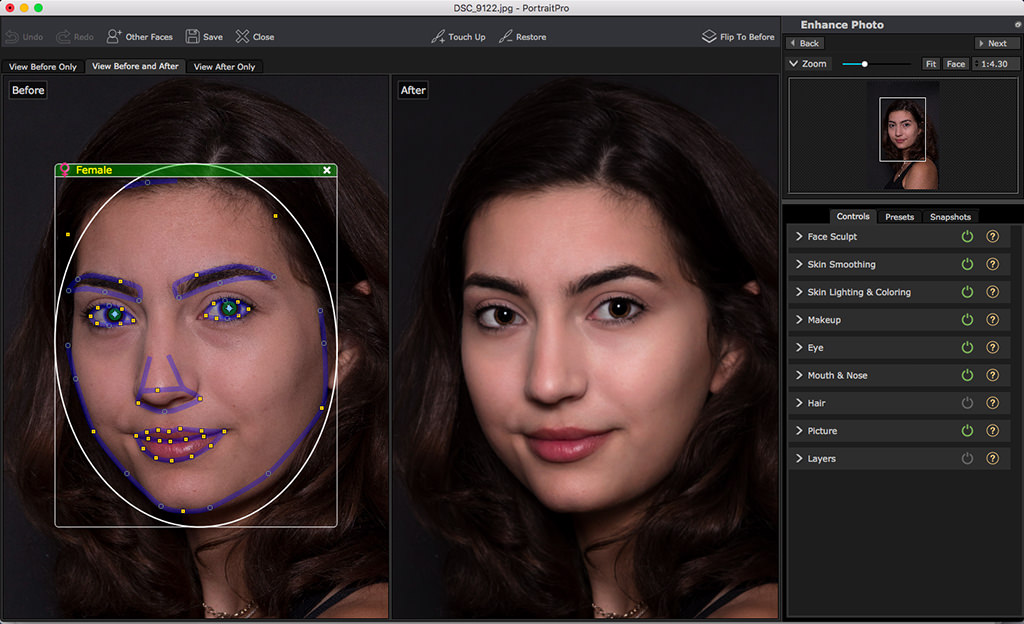The width and height of the screenshot is (1024, 624).
Task: Toggle Skin Smoothing power button
Action: pos(967,264)
